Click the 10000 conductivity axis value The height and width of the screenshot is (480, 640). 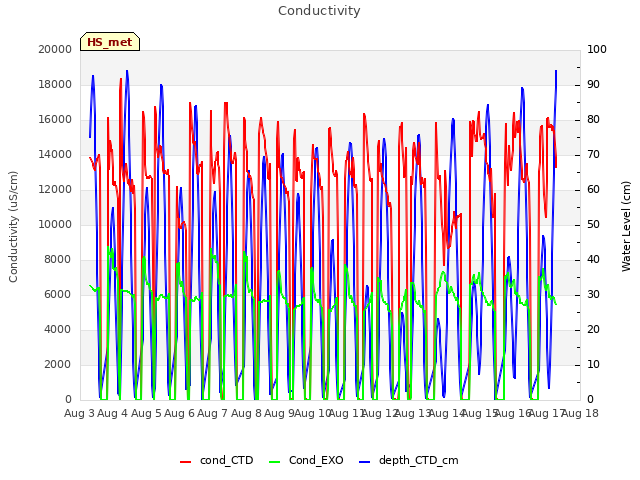click(55, 224)
